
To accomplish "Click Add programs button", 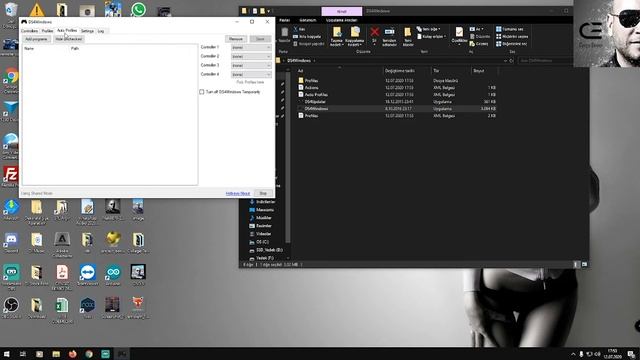I will click(36, 39).
